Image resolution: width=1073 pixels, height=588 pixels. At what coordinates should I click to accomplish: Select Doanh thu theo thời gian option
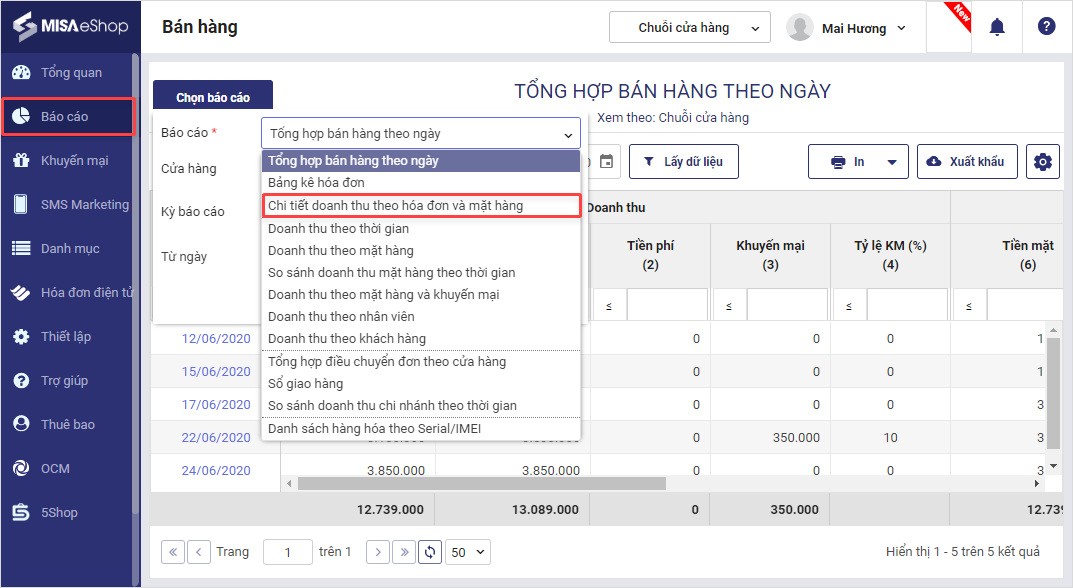pyautogui.click(x=421, y=229)
